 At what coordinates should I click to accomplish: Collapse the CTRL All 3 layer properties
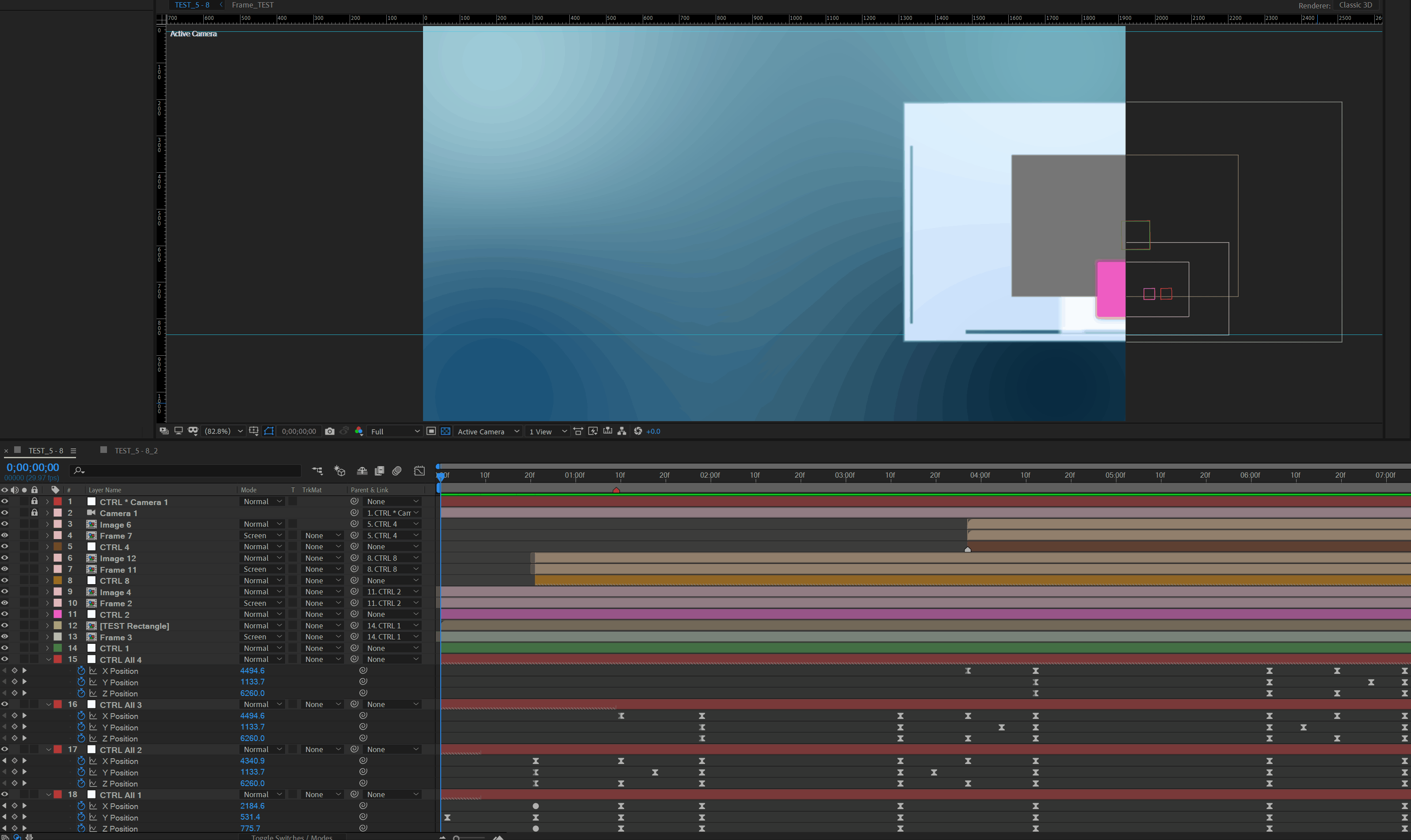pyautogui.click(x=49, y=705)
